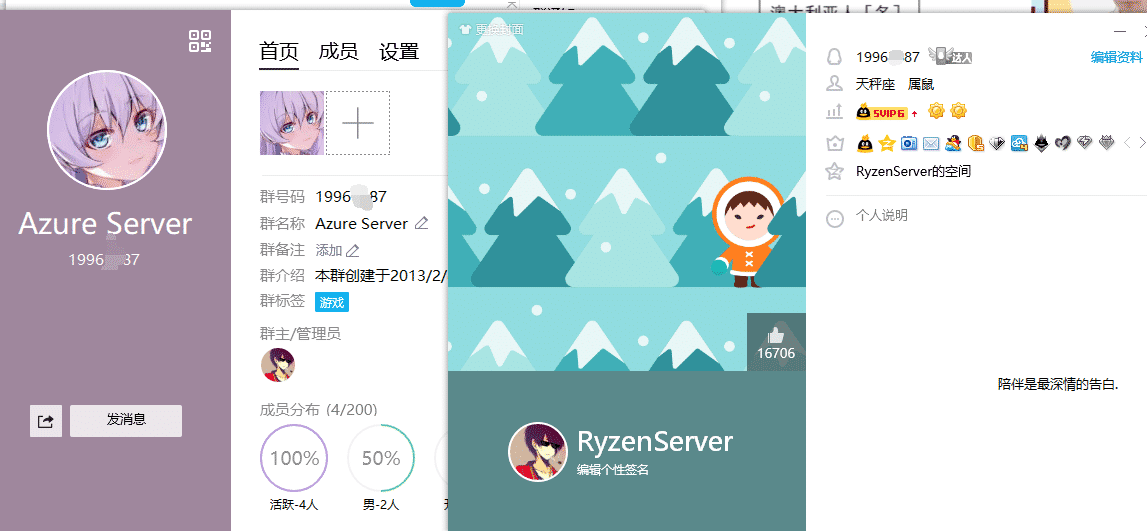1147x531 pixels.
Task: Click the blue cloud storage icon
Action: (x=1019, y=143)
